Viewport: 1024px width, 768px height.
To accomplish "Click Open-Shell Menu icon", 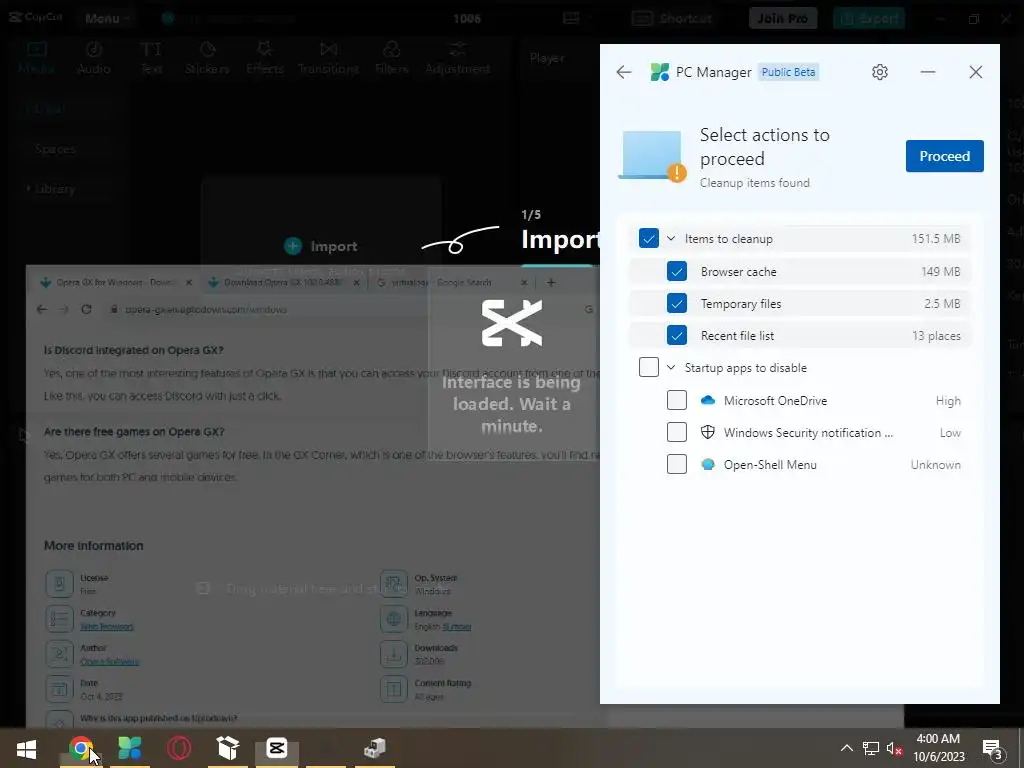I will (x=708, y=464).
